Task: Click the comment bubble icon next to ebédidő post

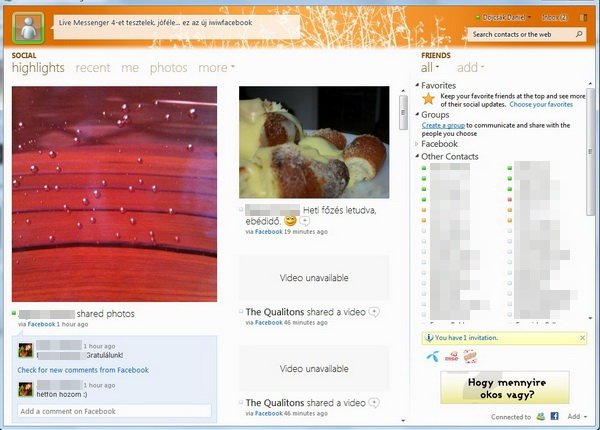Action: pos(305,221)
